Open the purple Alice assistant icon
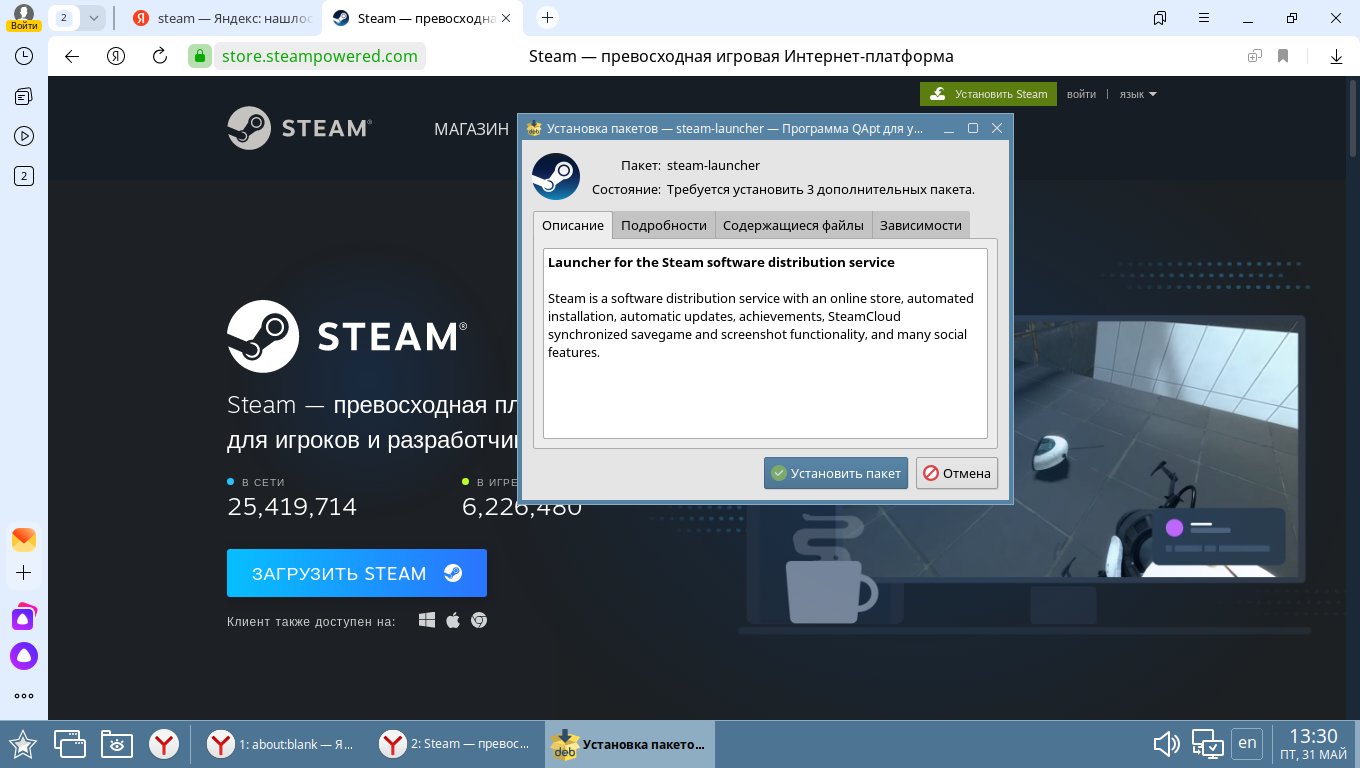 coord(24,656)
